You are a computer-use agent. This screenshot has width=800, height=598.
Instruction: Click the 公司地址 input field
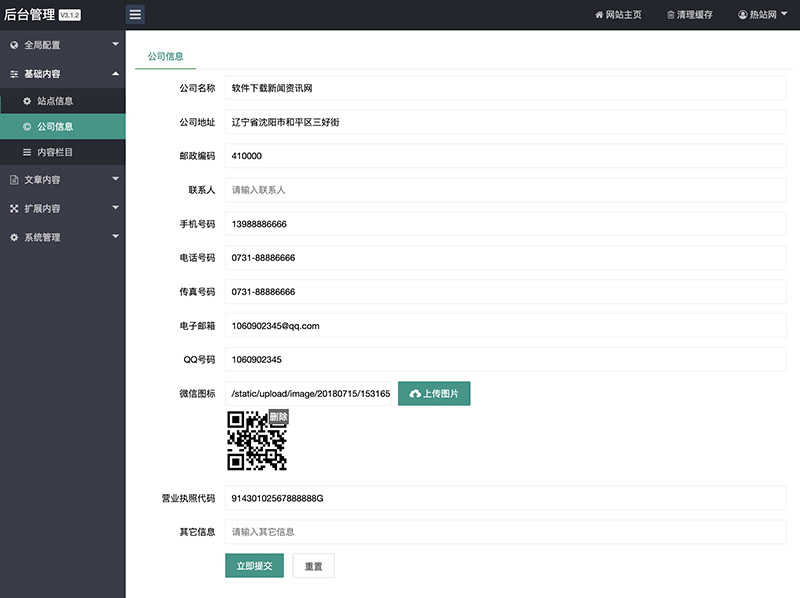505,122
